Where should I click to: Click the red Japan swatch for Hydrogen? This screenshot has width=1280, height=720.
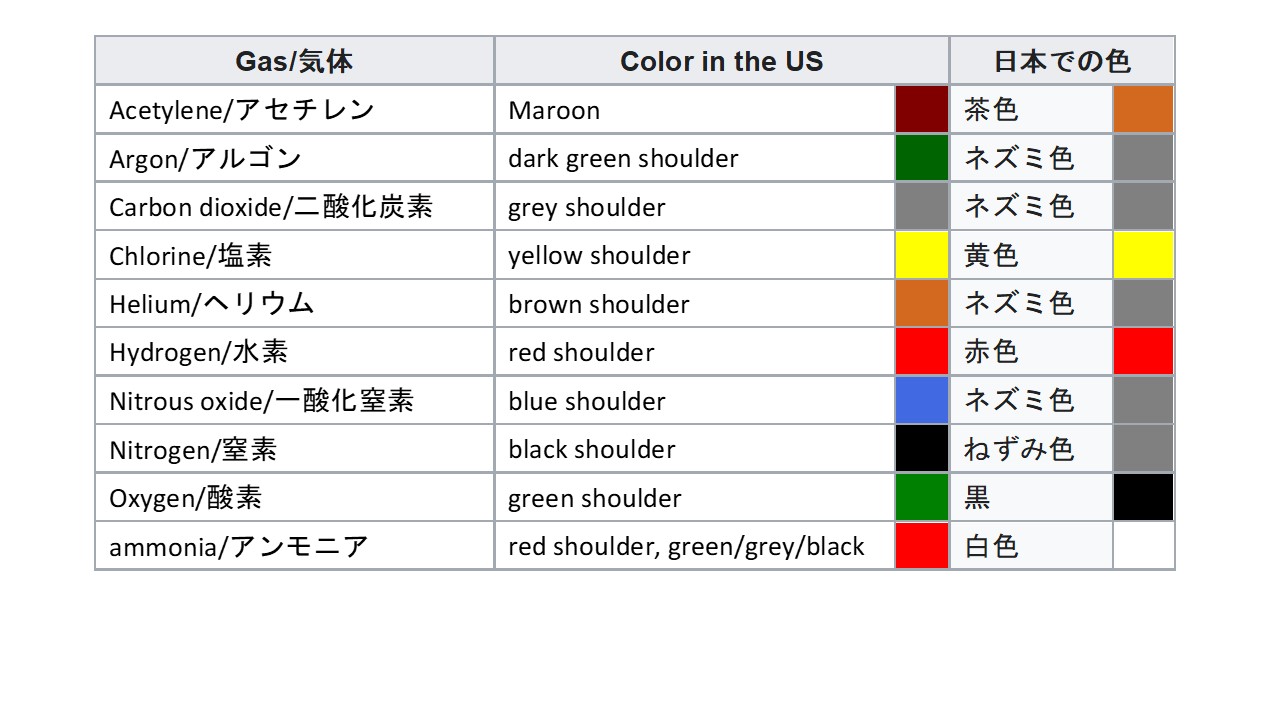1143,352
